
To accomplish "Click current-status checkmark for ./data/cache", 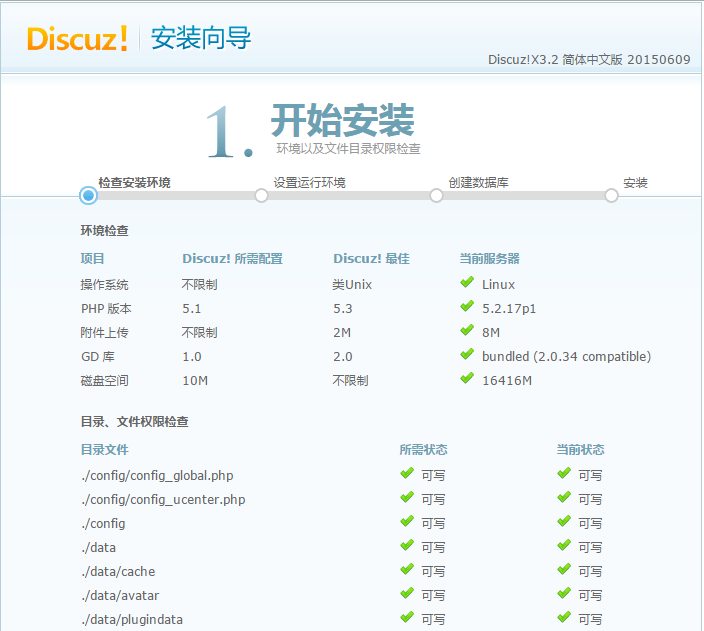I will click(564, 570).
